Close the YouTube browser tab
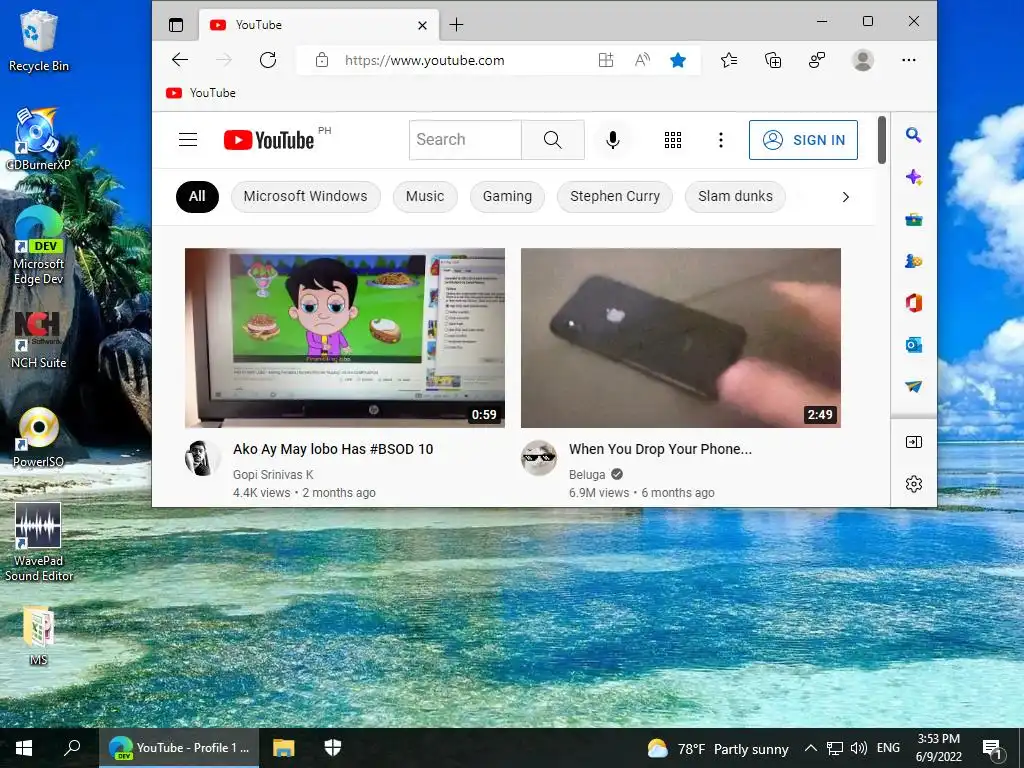The image size is (1024, 768). click(x=423, y=25)
